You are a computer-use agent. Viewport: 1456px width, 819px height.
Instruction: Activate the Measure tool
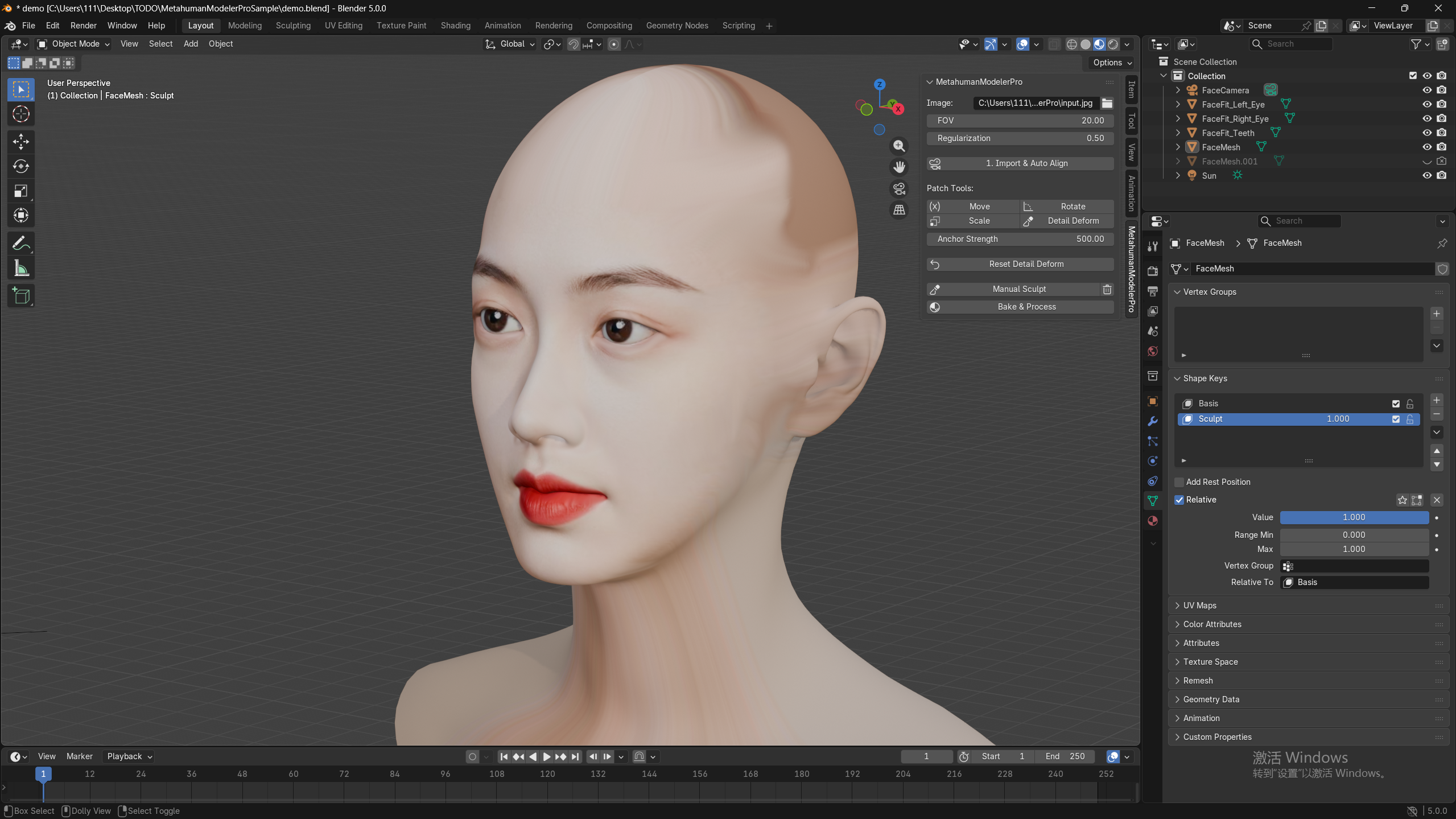[x=21, y=268]
